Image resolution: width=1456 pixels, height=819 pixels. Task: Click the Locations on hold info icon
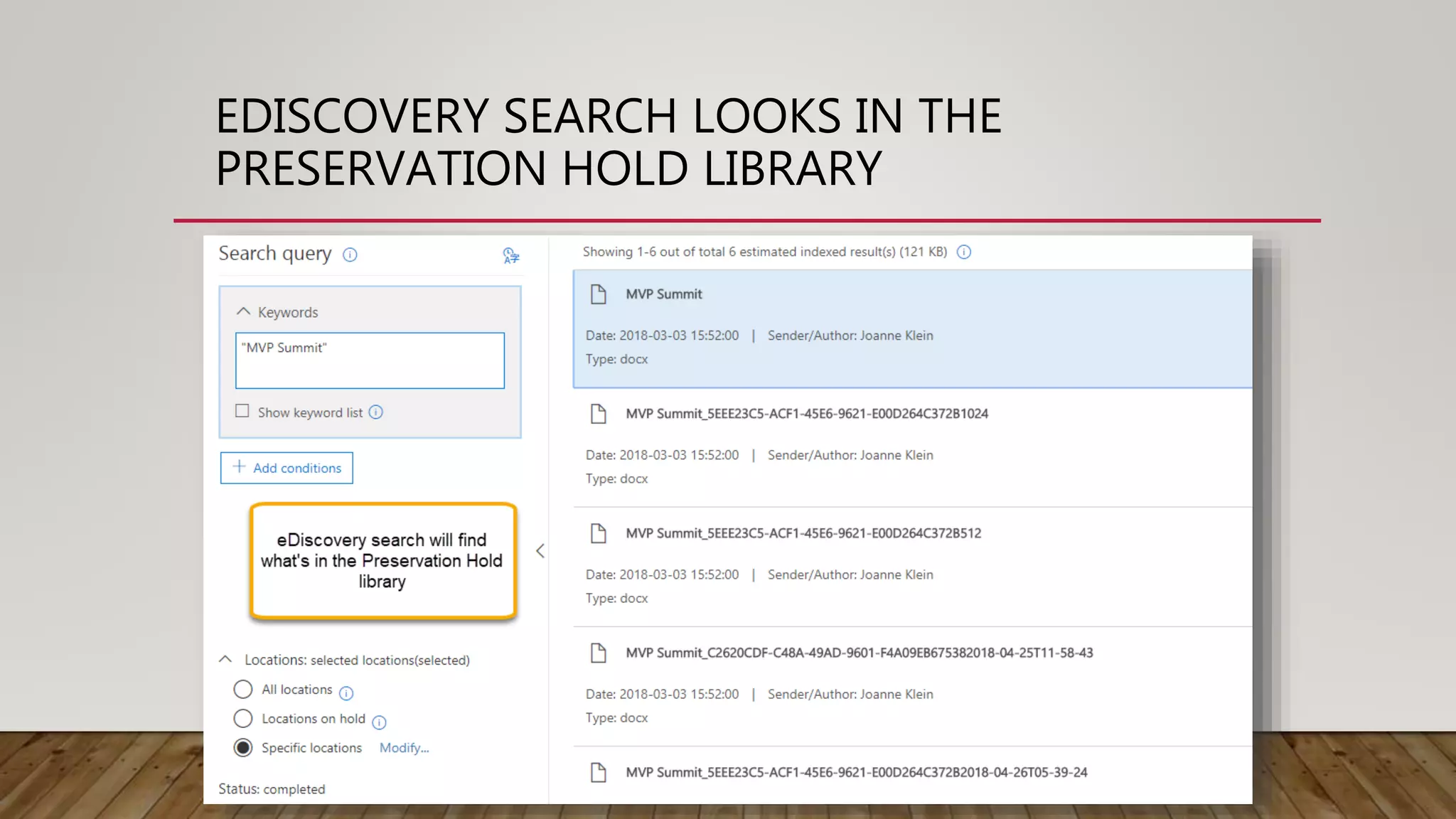(x=379, y=722)
